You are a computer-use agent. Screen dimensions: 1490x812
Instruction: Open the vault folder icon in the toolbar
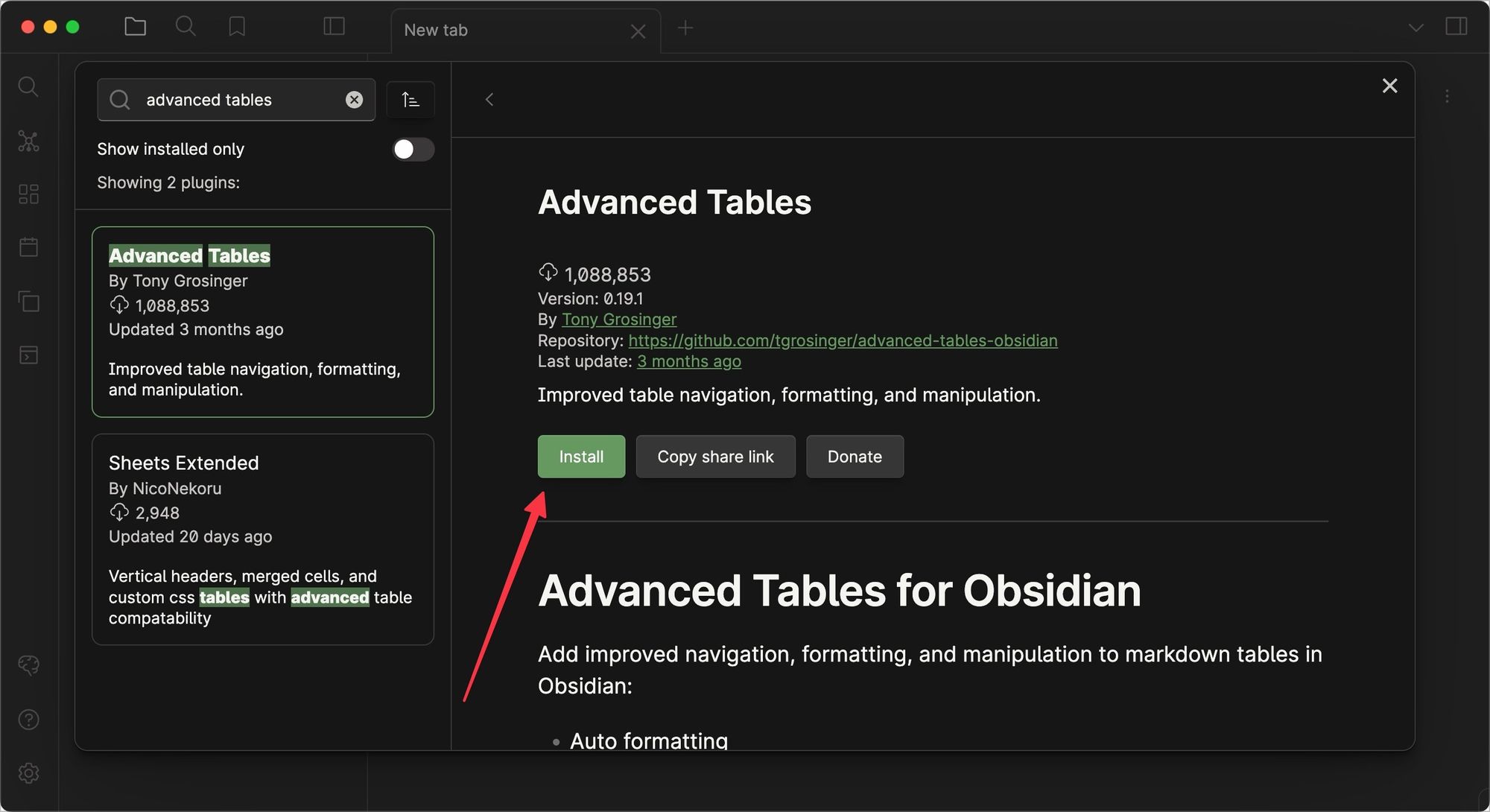point(135,26)
